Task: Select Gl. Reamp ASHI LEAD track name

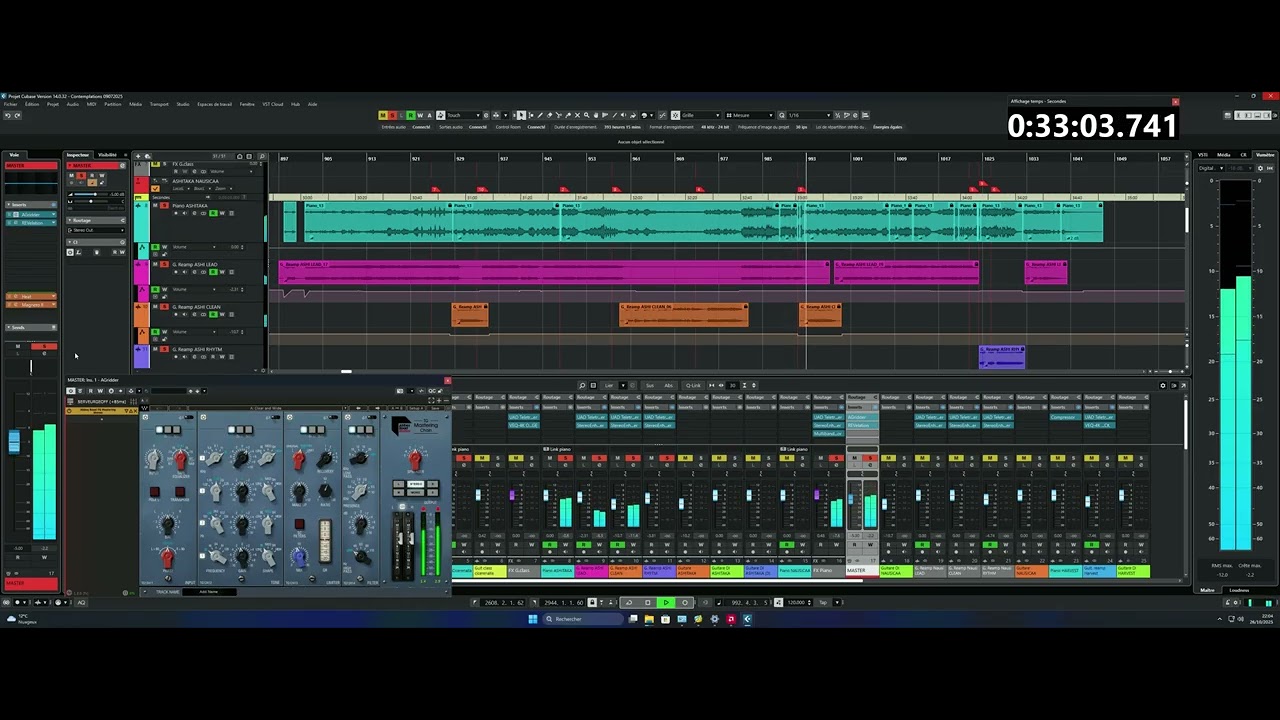Action: pos(196,265)
